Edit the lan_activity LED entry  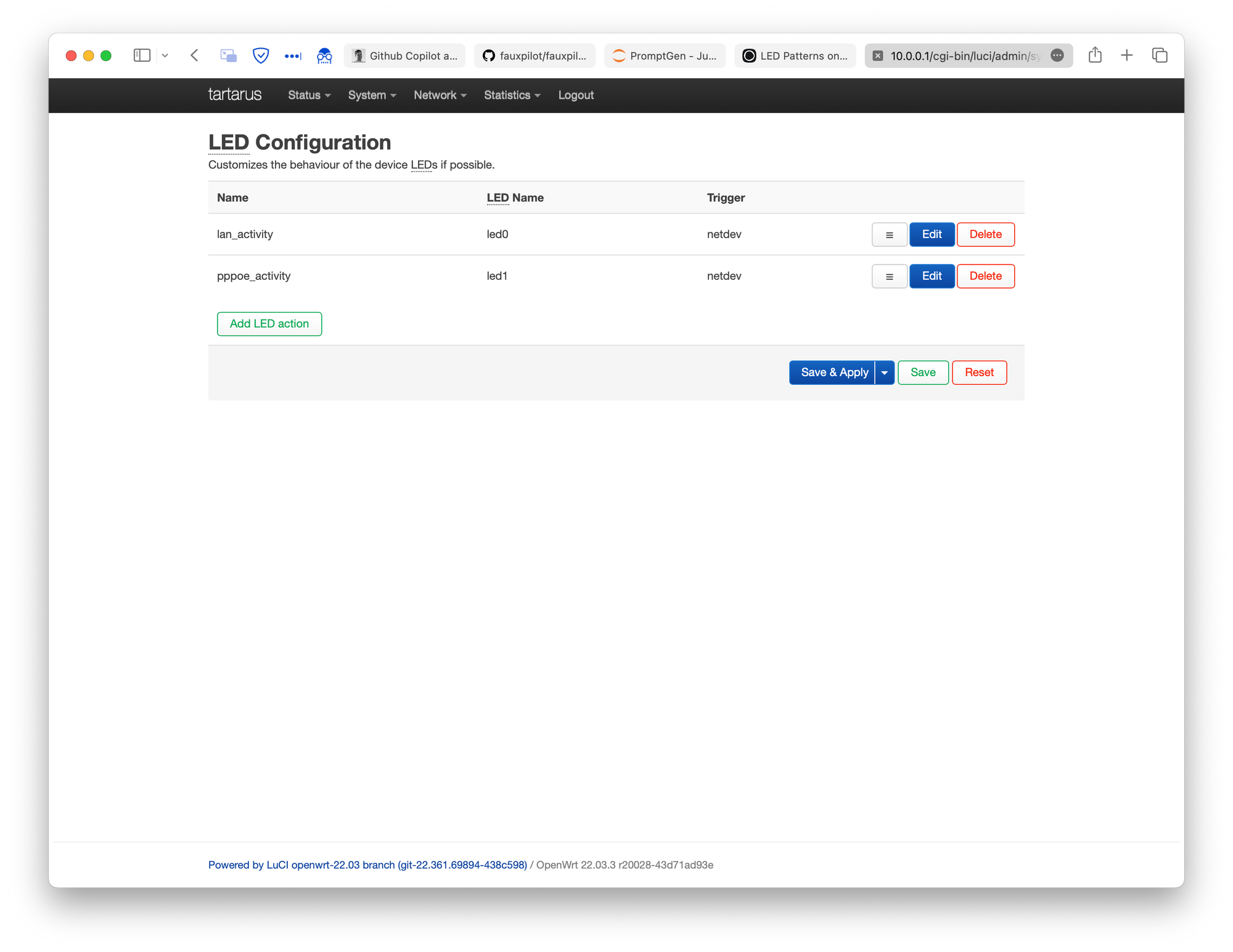tap(932, 234)
